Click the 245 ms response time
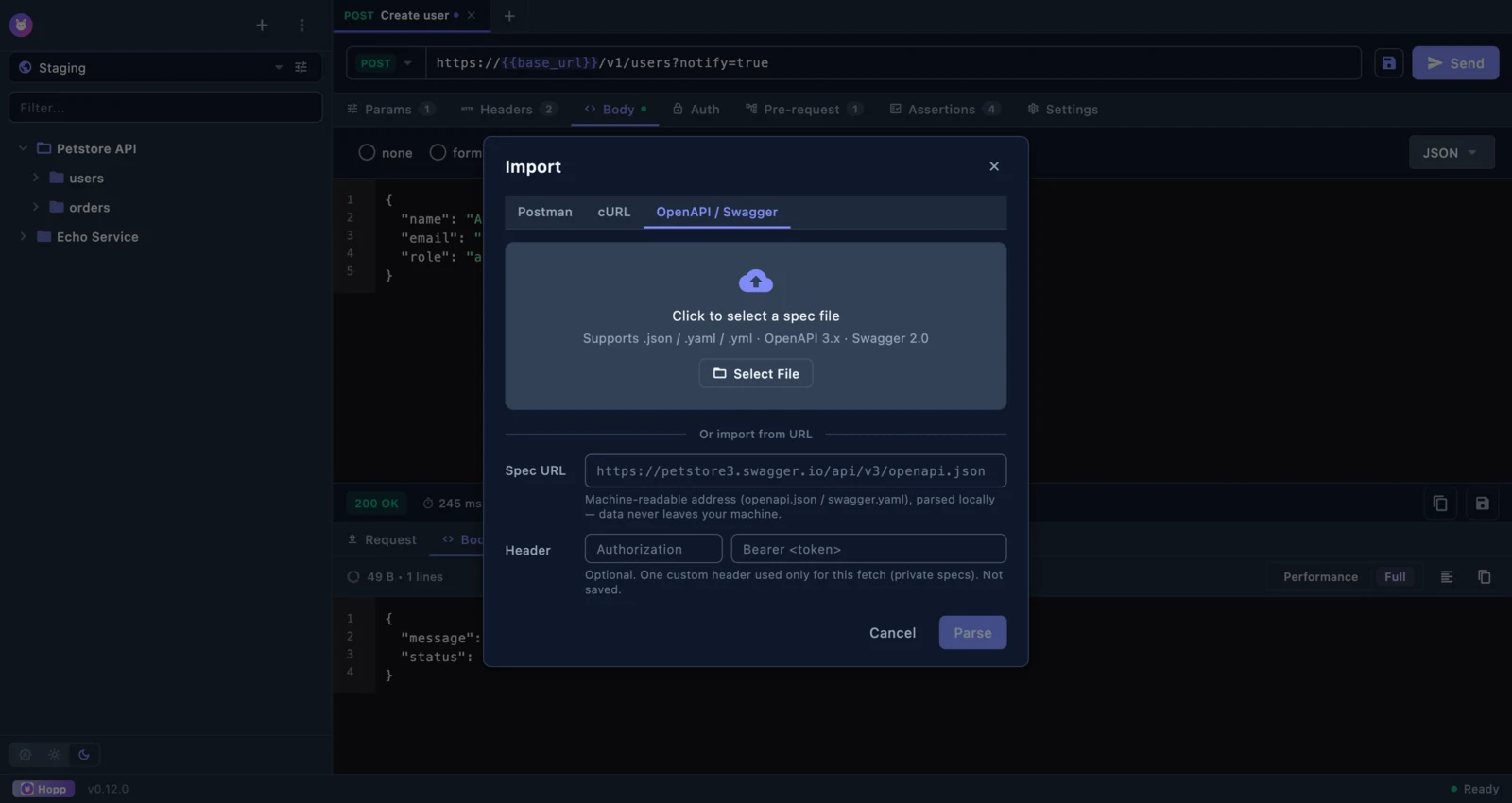The width and height of the screenshot is (1512, 803). 452,504
